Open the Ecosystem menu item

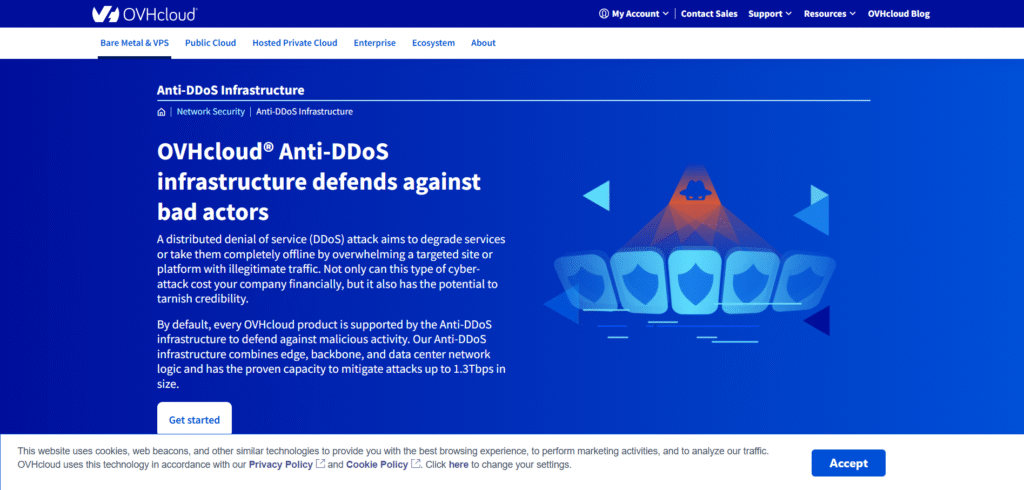433,43
